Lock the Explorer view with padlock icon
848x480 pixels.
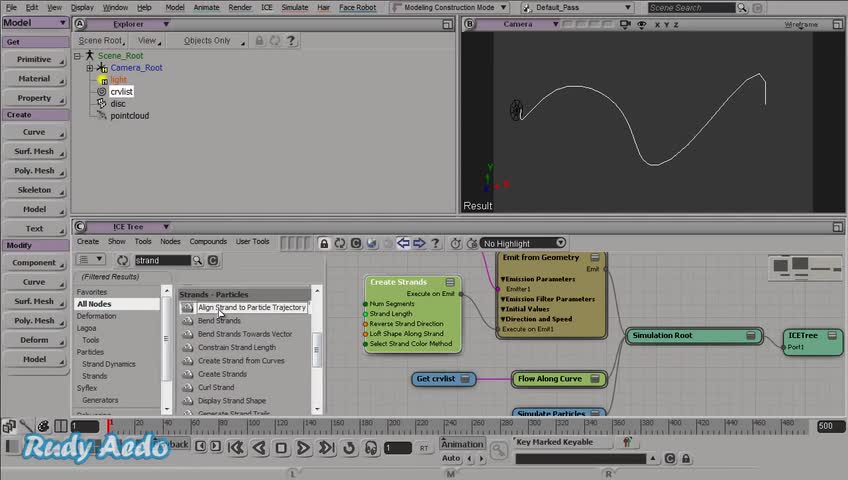260,41
